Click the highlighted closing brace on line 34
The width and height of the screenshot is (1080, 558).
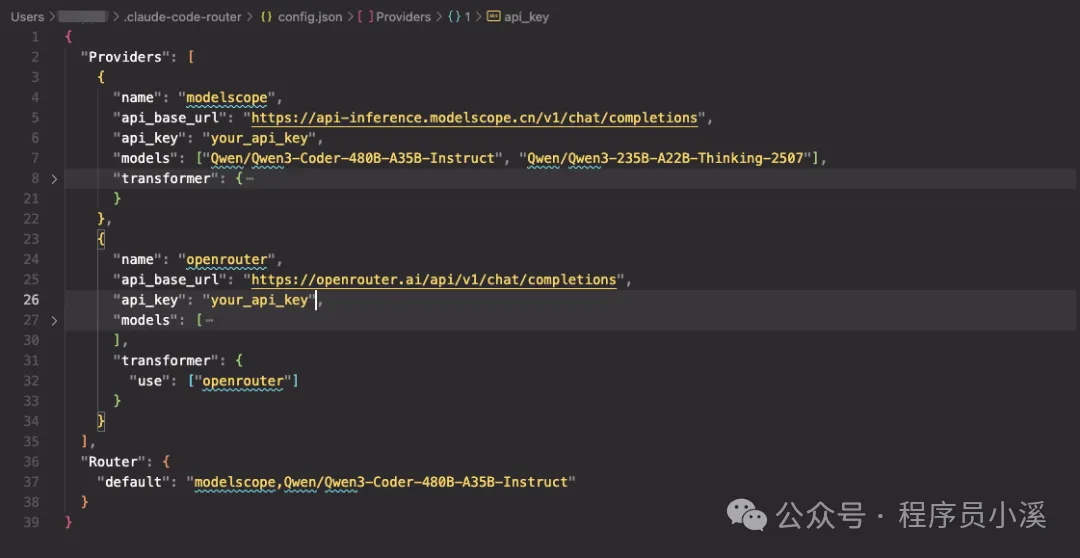point(101,422)
